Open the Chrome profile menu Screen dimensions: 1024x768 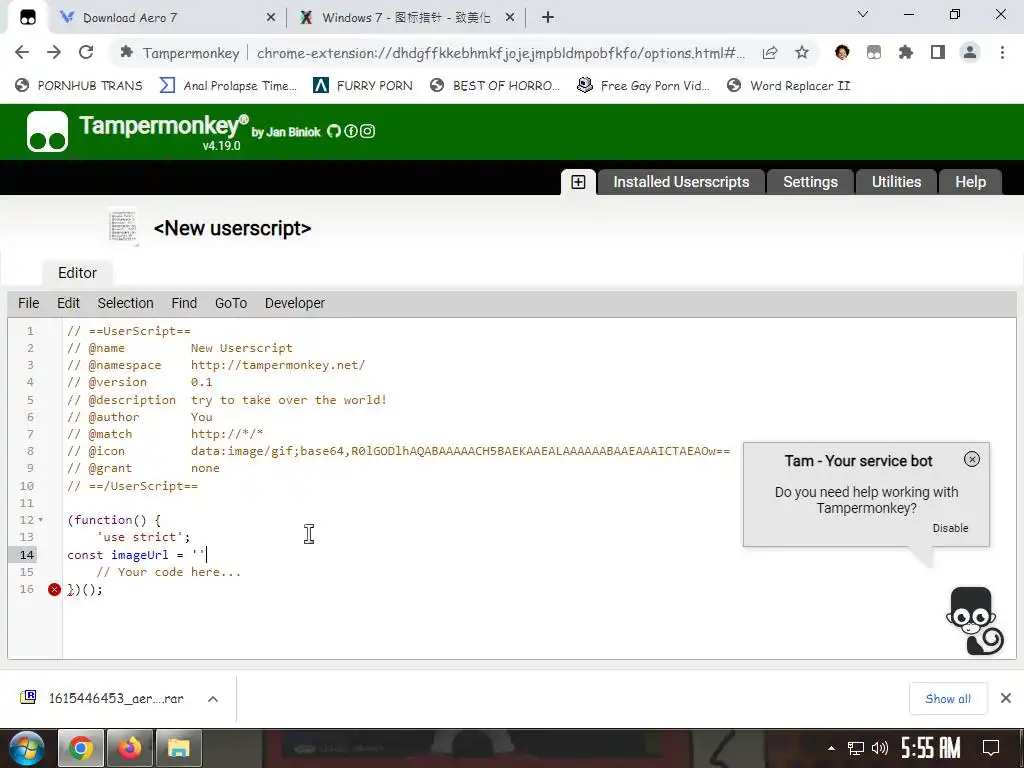click(x=970, y=52)
